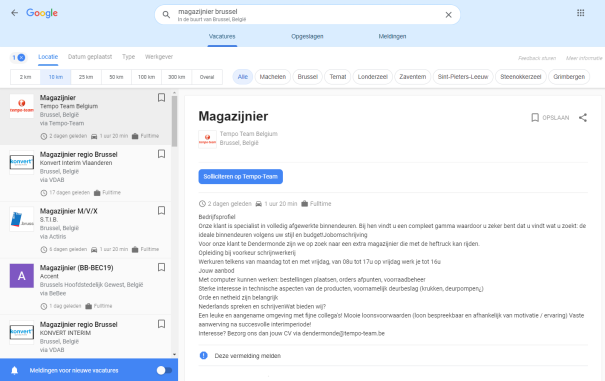Open the Werkgever filter
The image size is (605, 381).
(159, 57)
